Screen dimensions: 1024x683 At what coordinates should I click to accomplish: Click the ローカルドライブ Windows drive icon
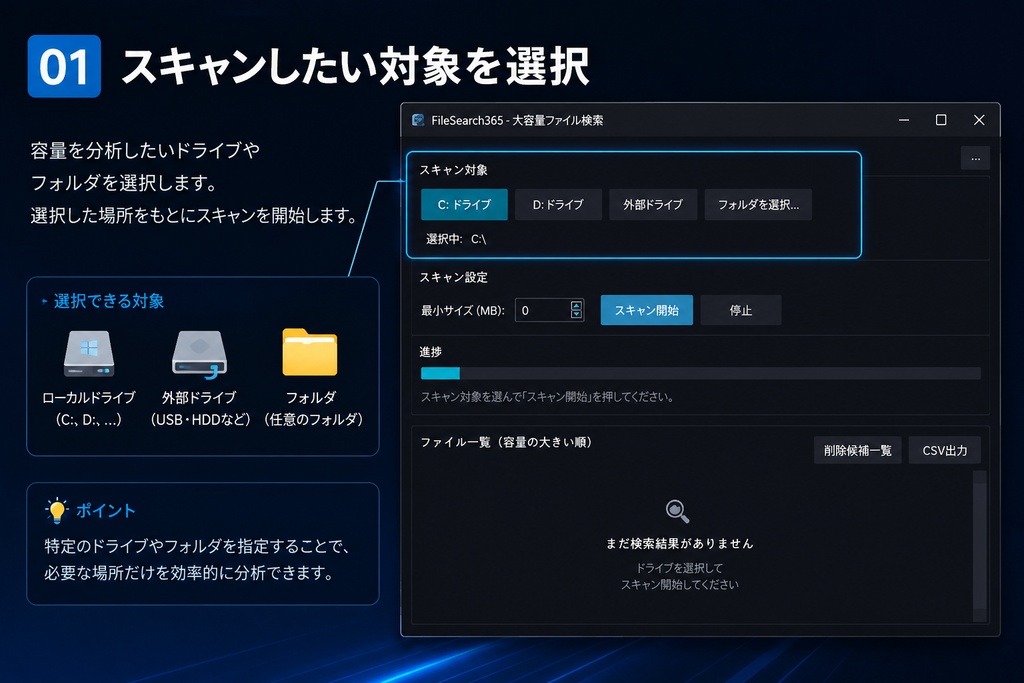pyautogui.click(x=89, y=353)
